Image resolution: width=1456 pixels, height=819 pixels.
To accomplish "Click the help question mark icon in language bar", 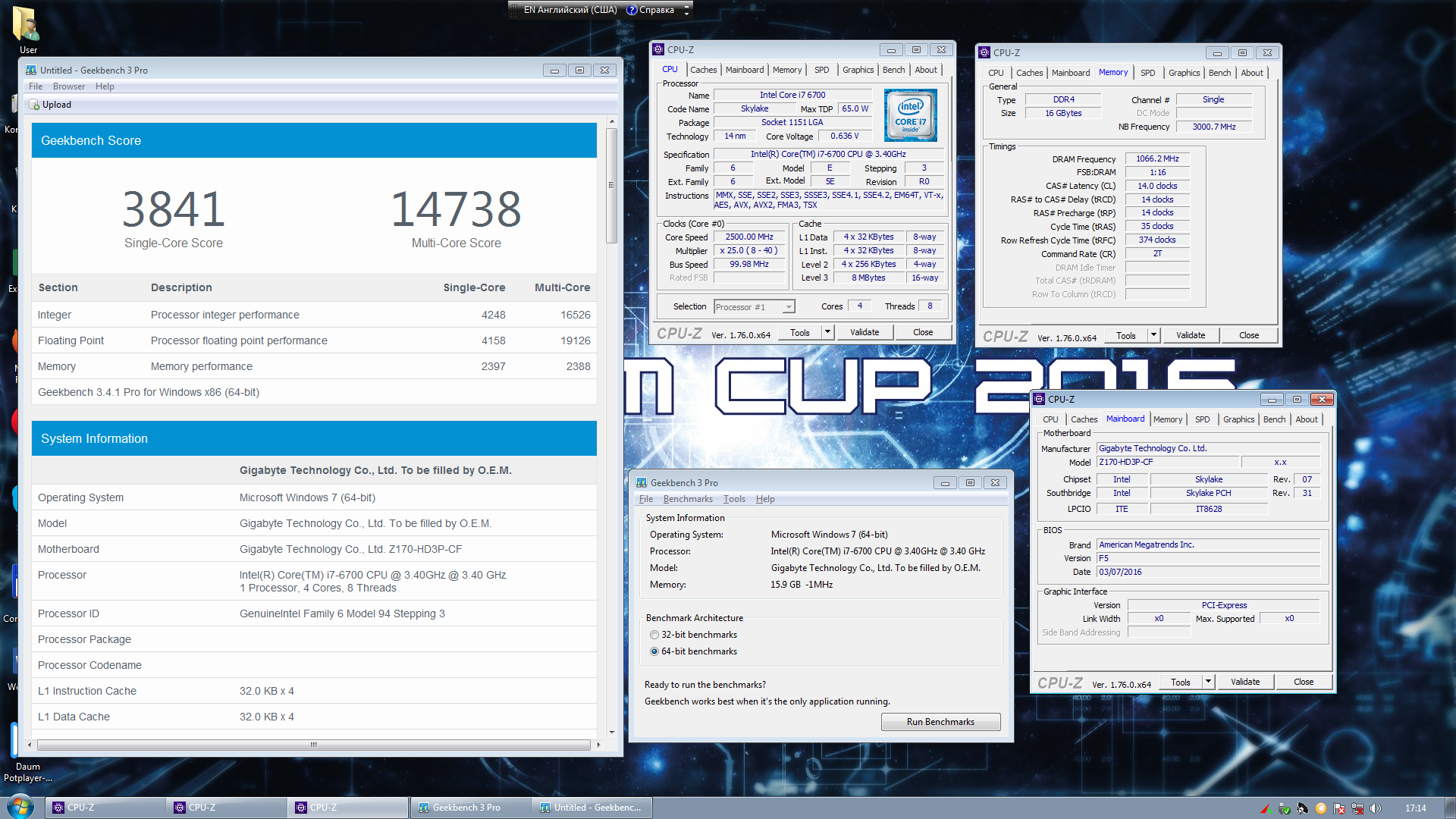I will click(x=632, y=10).
